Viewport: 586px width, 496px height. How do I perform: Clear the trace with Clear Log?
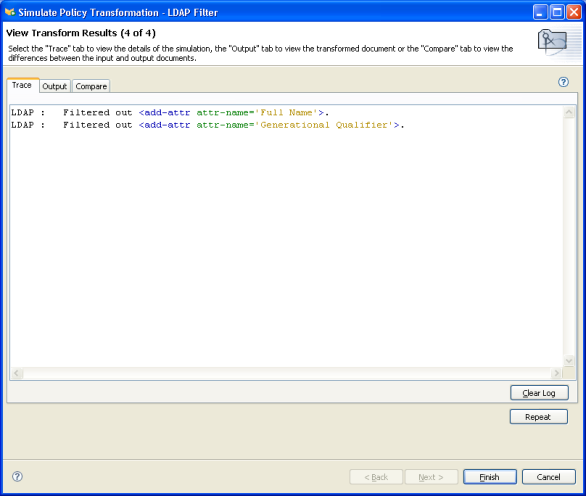coord(539,393)
